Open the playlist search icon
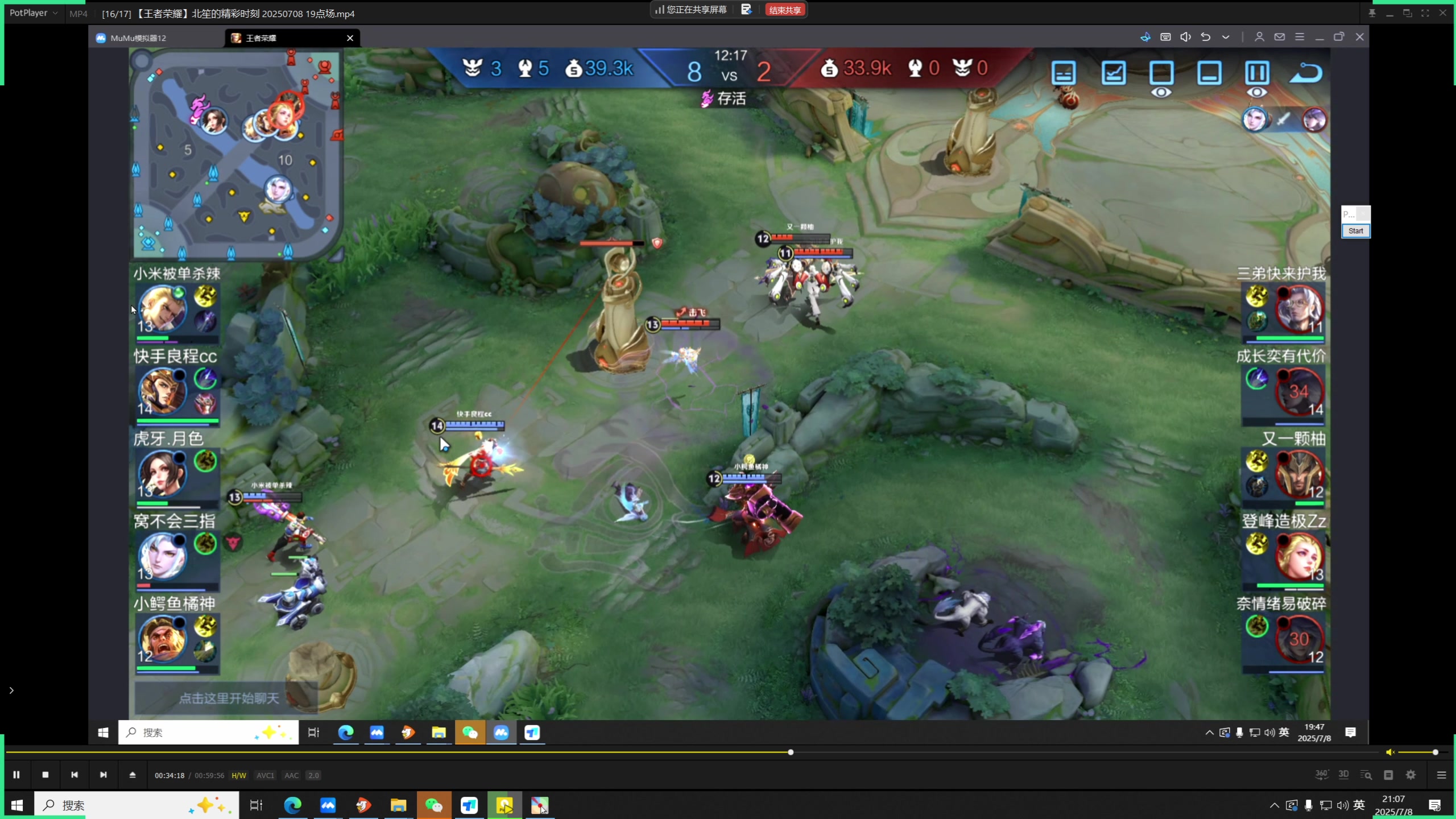 coord(1366,775)
